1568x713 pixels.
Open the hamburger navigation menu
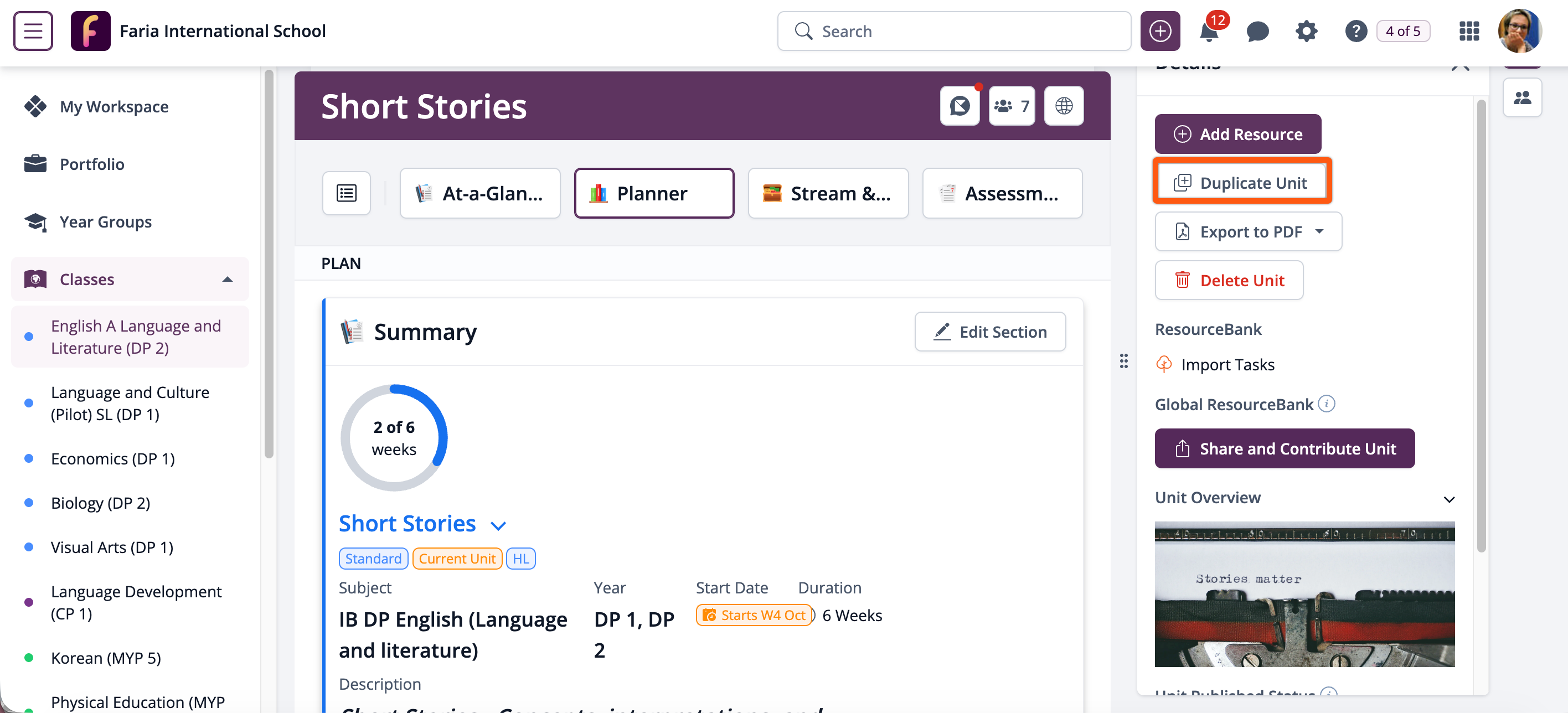pyautogui.click(x=33, y=30)
